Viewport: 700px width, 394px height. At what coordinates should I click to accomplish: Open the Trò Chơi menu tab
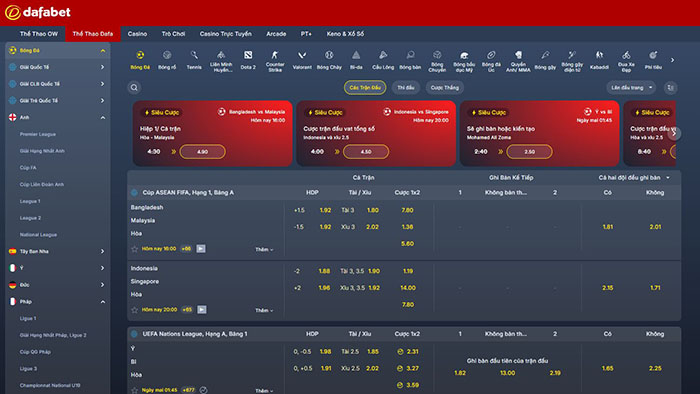[x=173, y=34]
